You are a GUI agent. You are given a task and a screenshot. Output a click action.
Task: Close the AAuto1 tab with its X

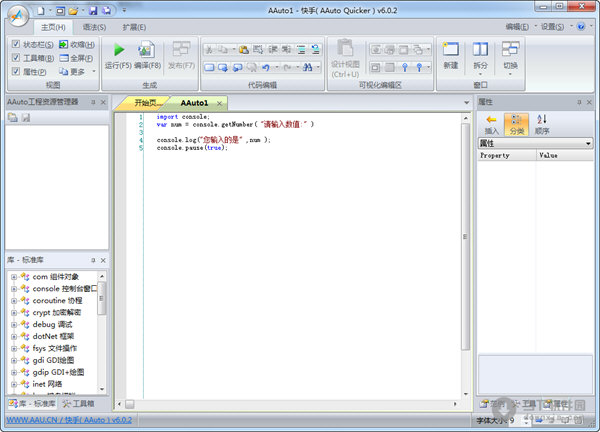tap(219, 103)
